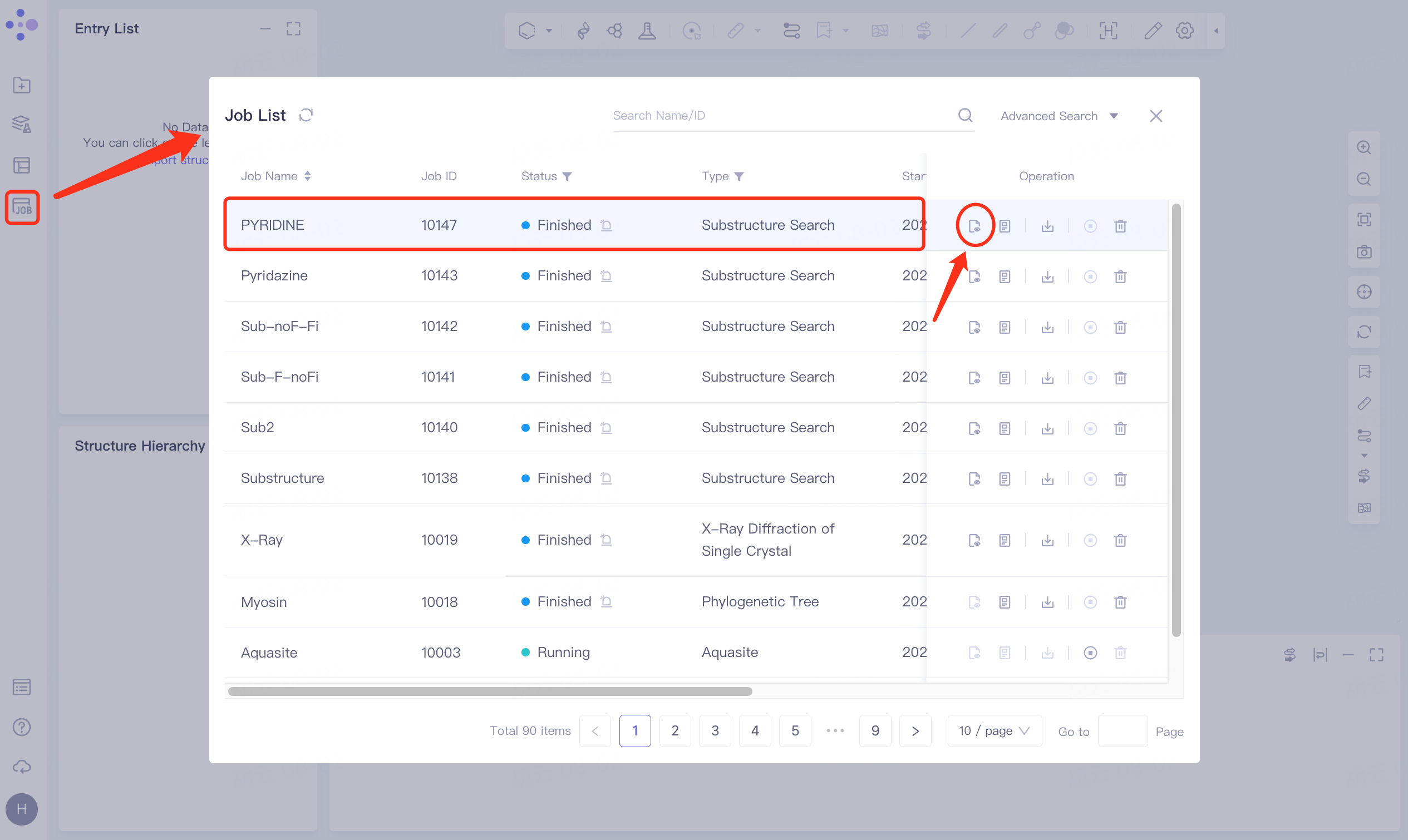
Task: Click the Search Name/ID input field
Action: point(781,116)
